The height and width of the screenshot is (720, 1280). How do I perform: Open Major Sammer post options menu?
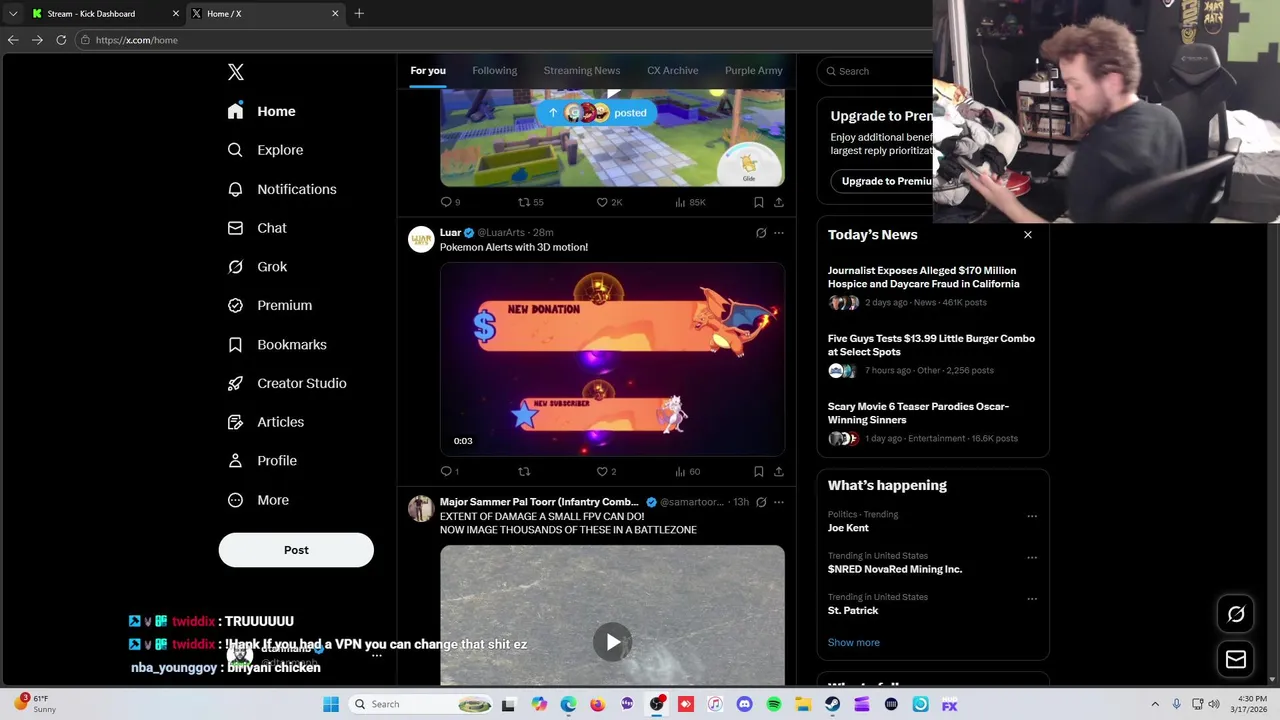[778, 502]
